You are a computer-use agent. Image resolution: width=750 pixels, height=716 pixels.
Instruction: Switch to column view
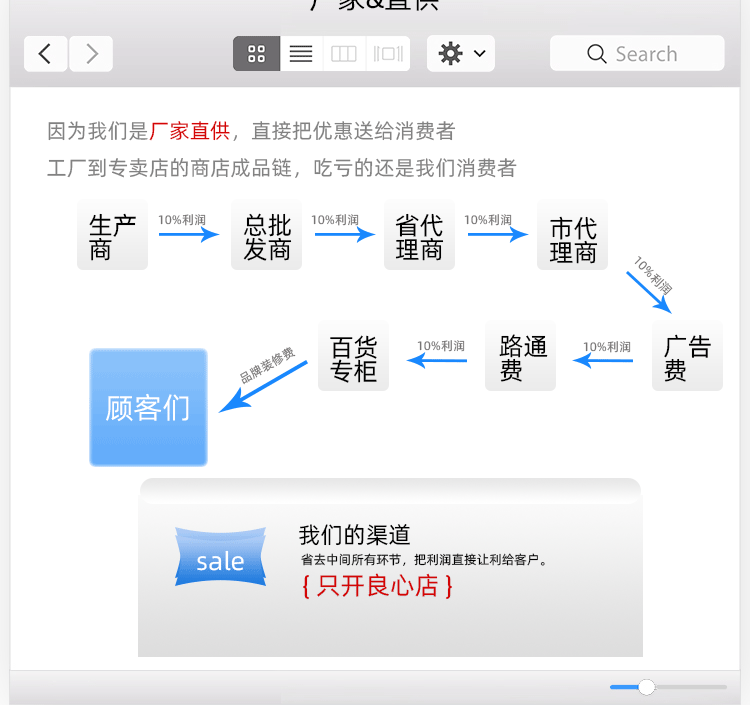tap(344, 54)
